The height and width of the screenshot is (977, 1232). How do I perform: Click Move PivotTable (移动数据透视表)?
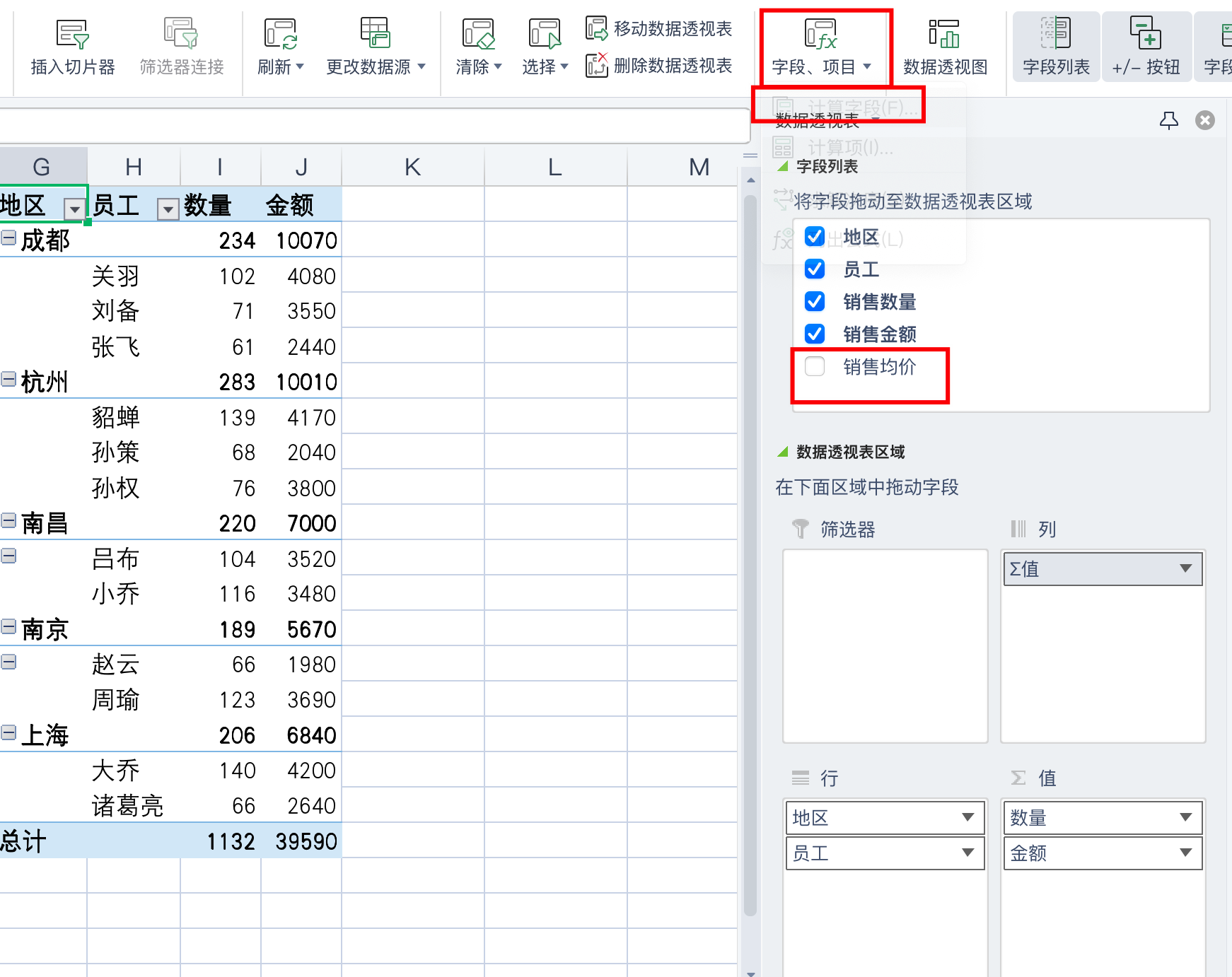pyautogui.click(x=659, y=29)
